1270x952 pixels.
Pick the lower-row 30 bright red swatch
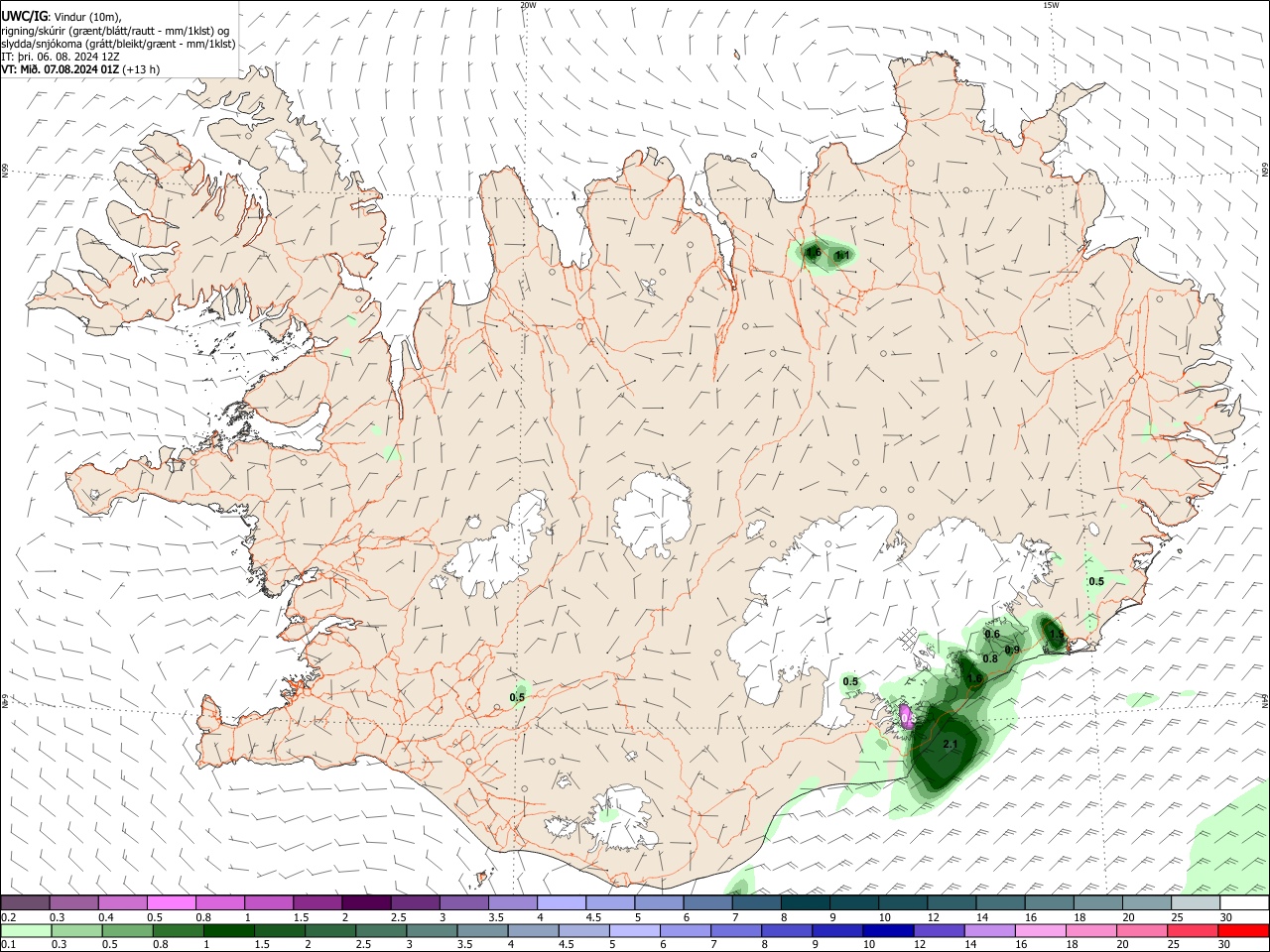[1244, 930]
